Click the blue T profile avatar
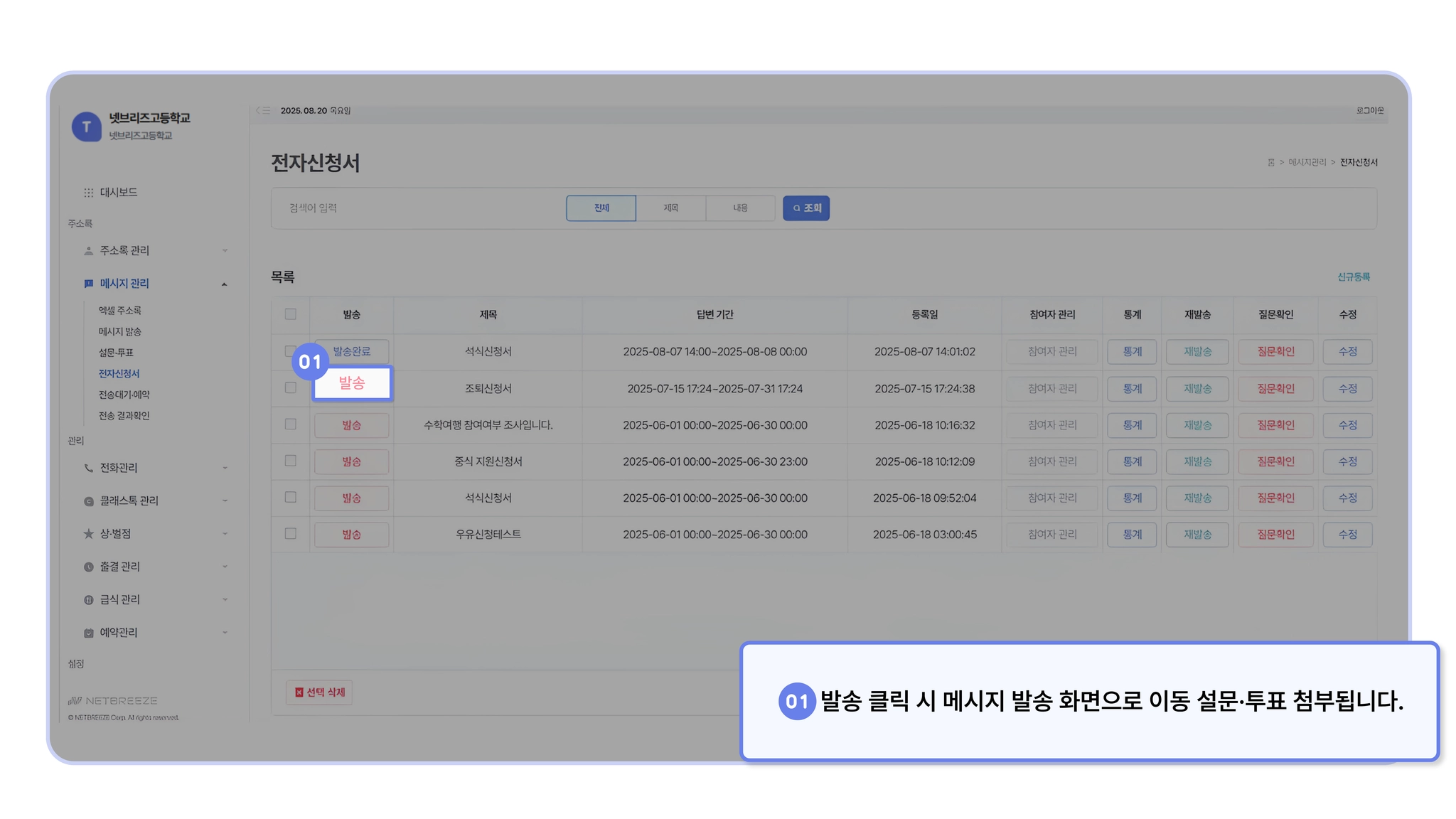The width and height of the screenshot is (1456, 819). [x=87, y=127]
